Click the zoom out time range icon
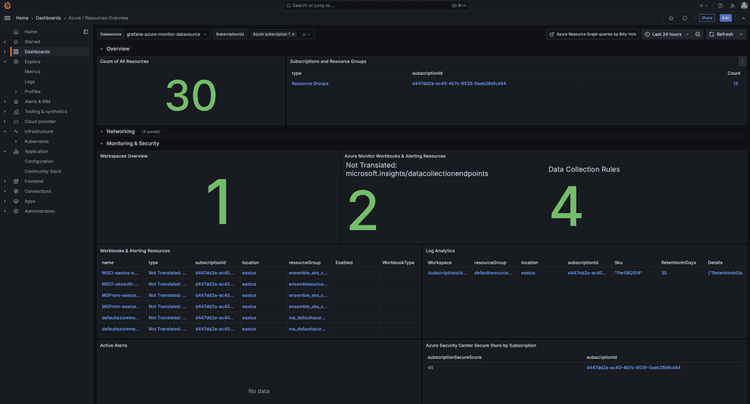Screen dimensions: 750x404 pos(699,34)
